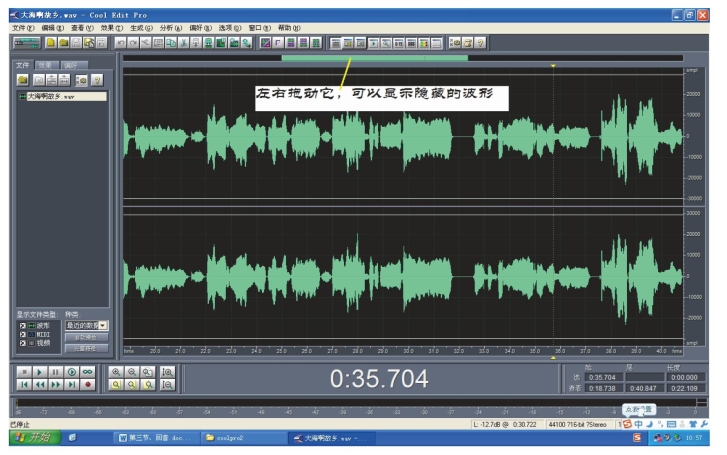Switch to the 效果 tab in side panel

click(x=47, y=65)
